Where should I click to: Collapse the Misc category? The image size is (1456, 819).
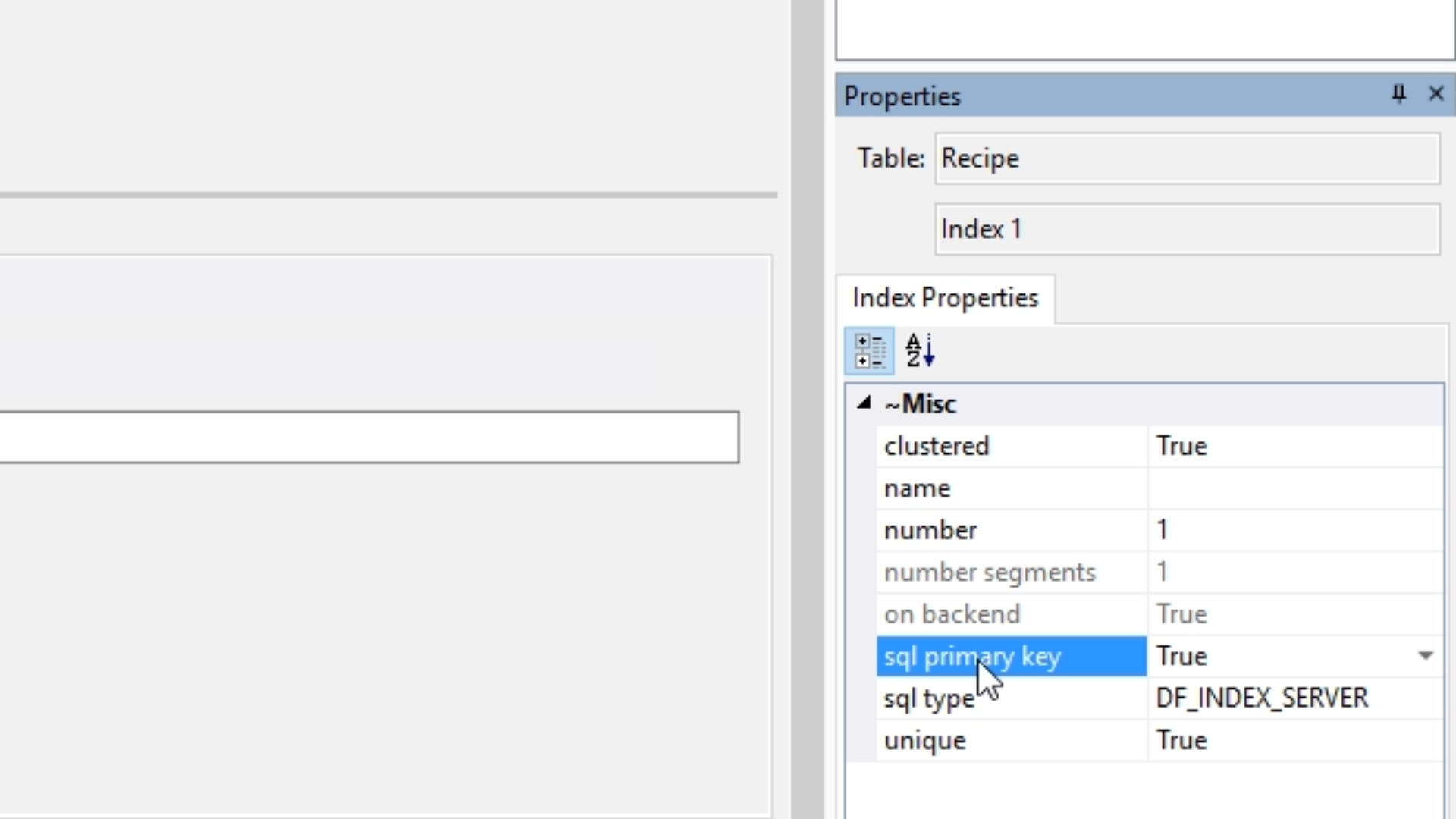point(864,403)
